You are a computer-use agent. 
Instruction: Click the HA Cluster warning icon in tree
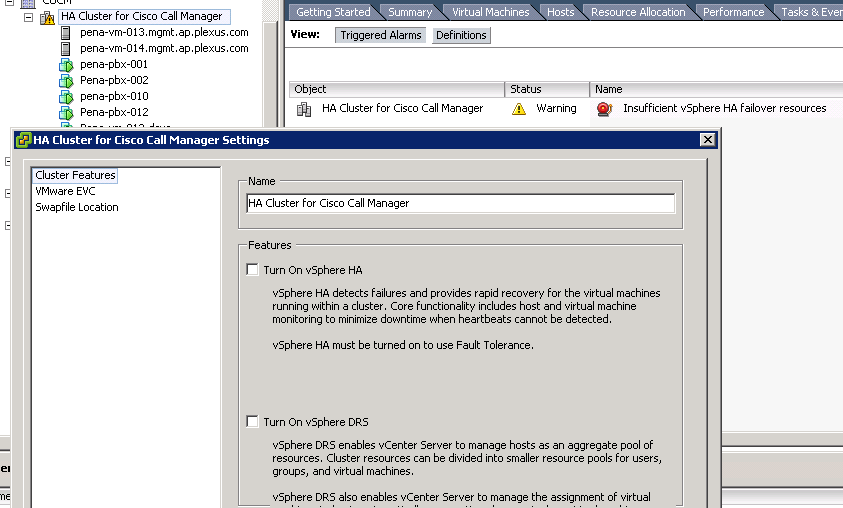47,18
